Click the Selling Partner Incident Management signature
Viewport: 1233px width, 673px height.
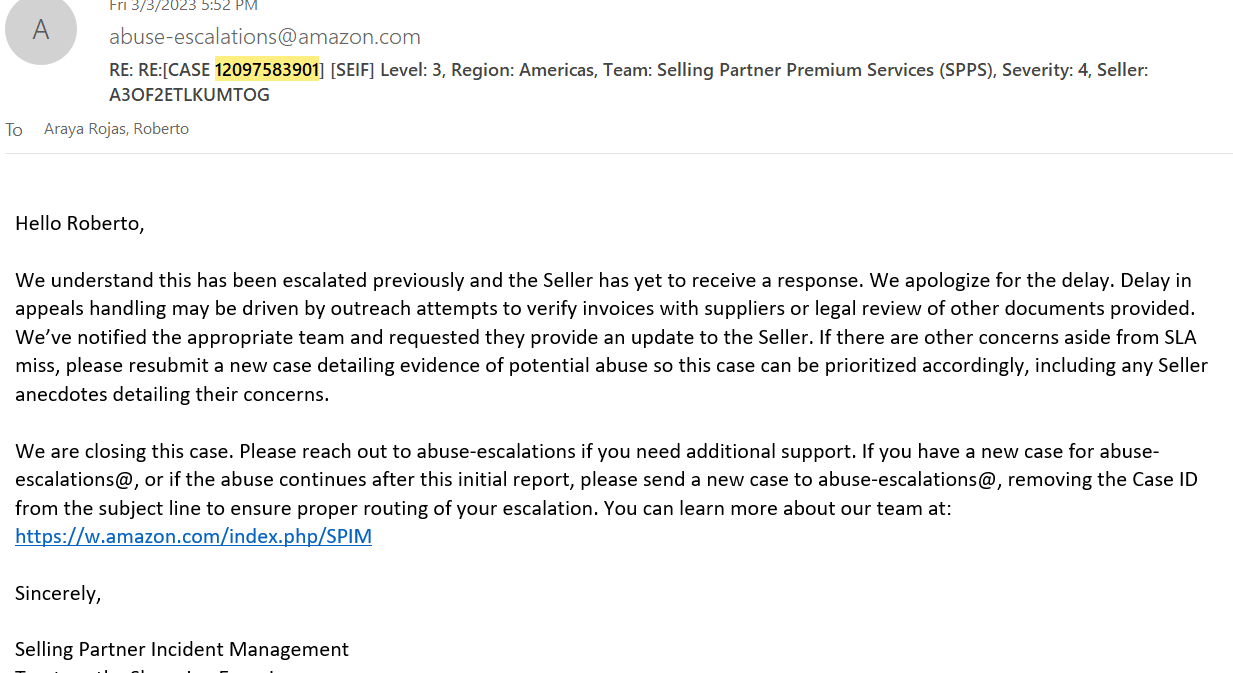(x=182, y=649)
